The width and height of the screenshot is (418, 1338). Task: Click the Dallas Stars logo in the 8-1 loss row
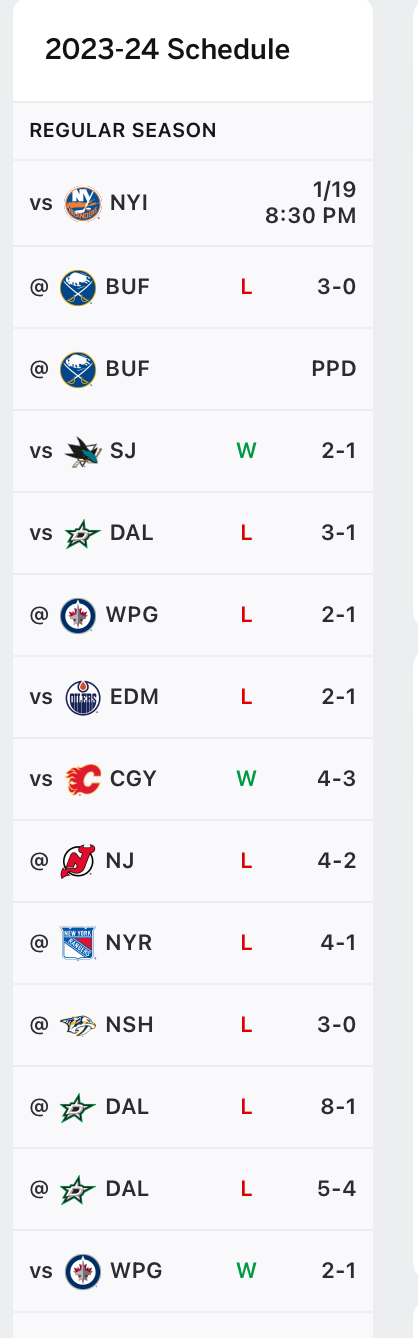coord(77,1107)
